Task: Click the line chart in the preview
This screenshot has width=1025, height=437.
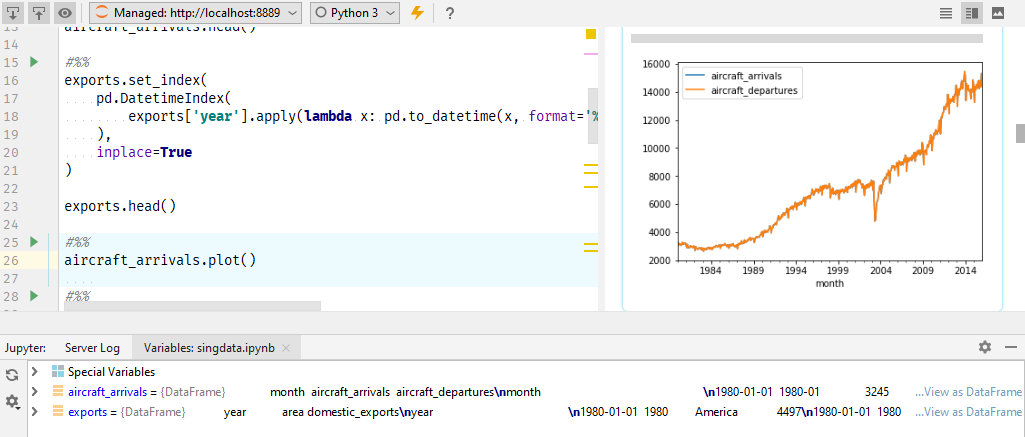Action: [x=831, y=162]
